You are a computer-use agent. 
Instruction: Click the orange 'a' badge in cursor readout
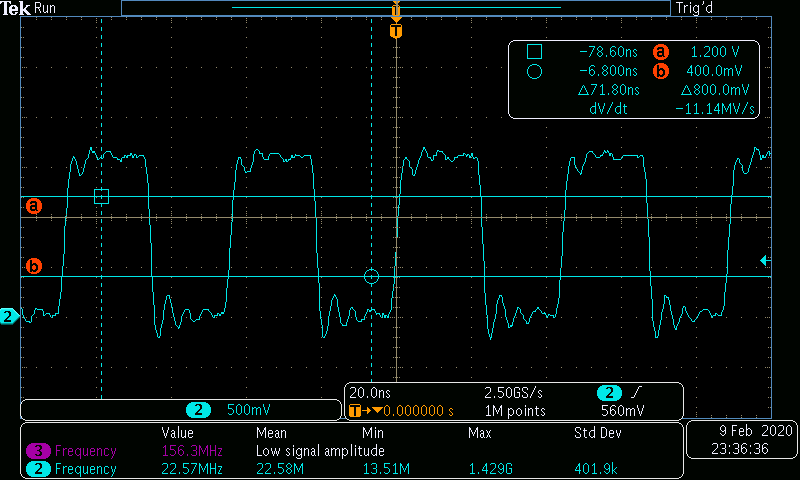point(660,52)
